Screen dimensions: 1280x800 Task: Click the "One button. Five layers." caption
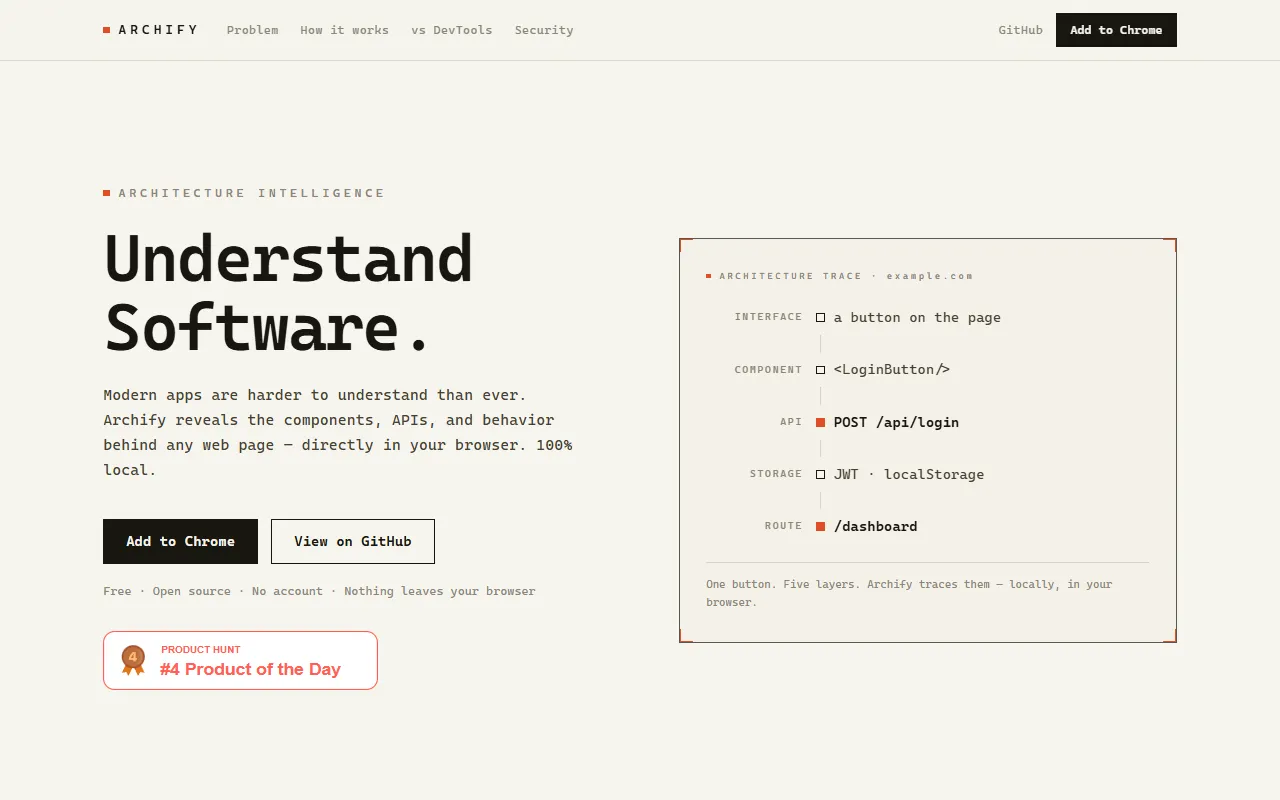click(909, 593)
